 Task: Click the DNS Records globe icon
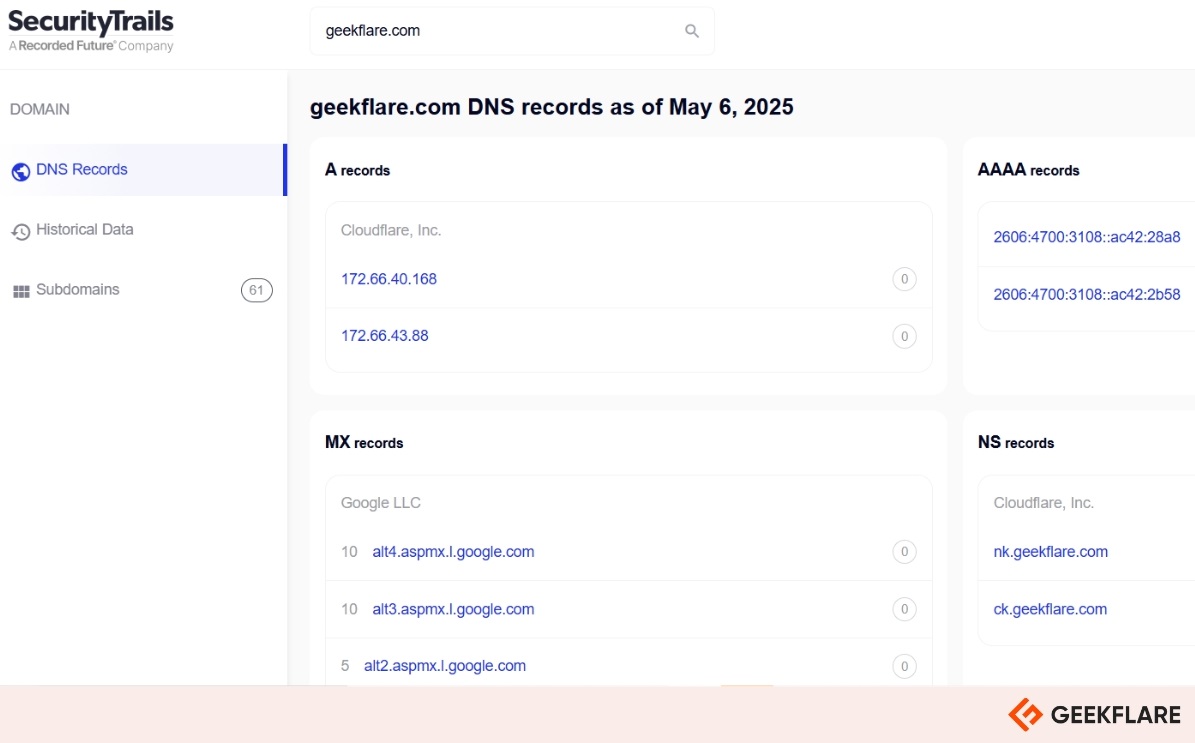coord(21,171)
